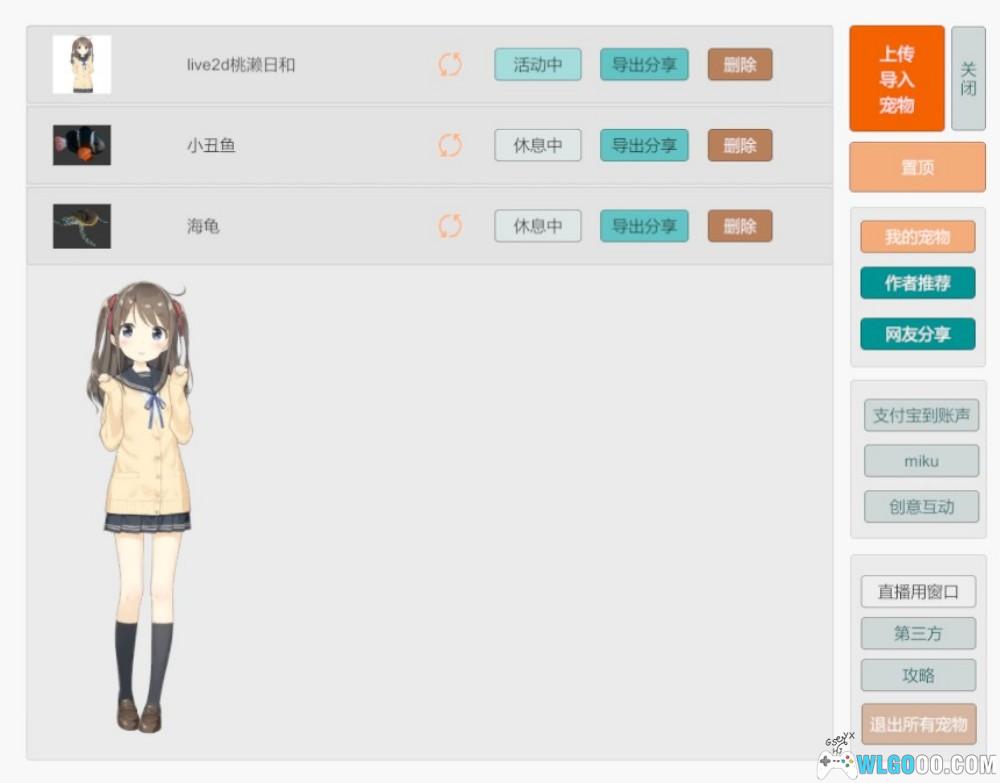
Task: Delete the 海龟 pet
Action: 740,226
